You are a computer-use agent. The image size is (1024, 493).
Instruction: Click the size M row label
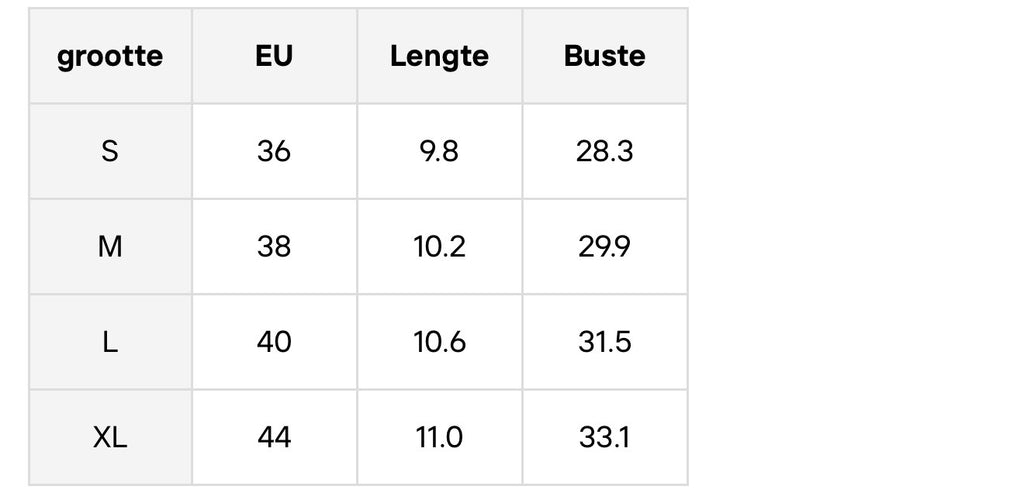(110, 247)
